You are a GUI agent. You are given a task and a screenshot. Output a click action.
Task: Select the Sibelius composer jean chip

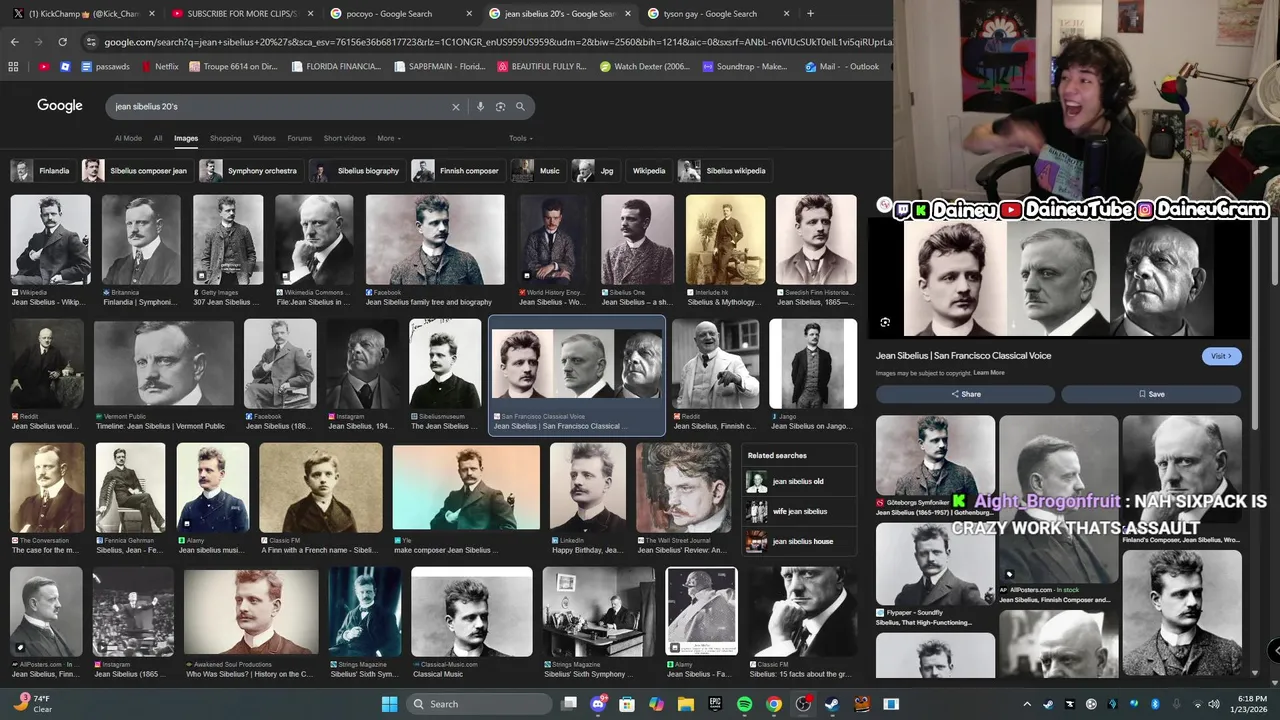click(x=136, y=171)
